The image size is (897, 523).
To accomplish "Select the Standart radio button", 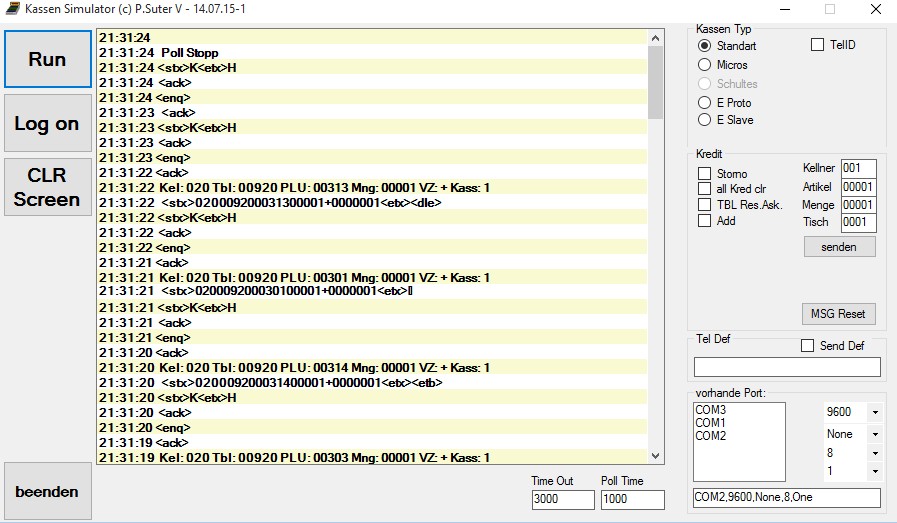I will 704,46.
